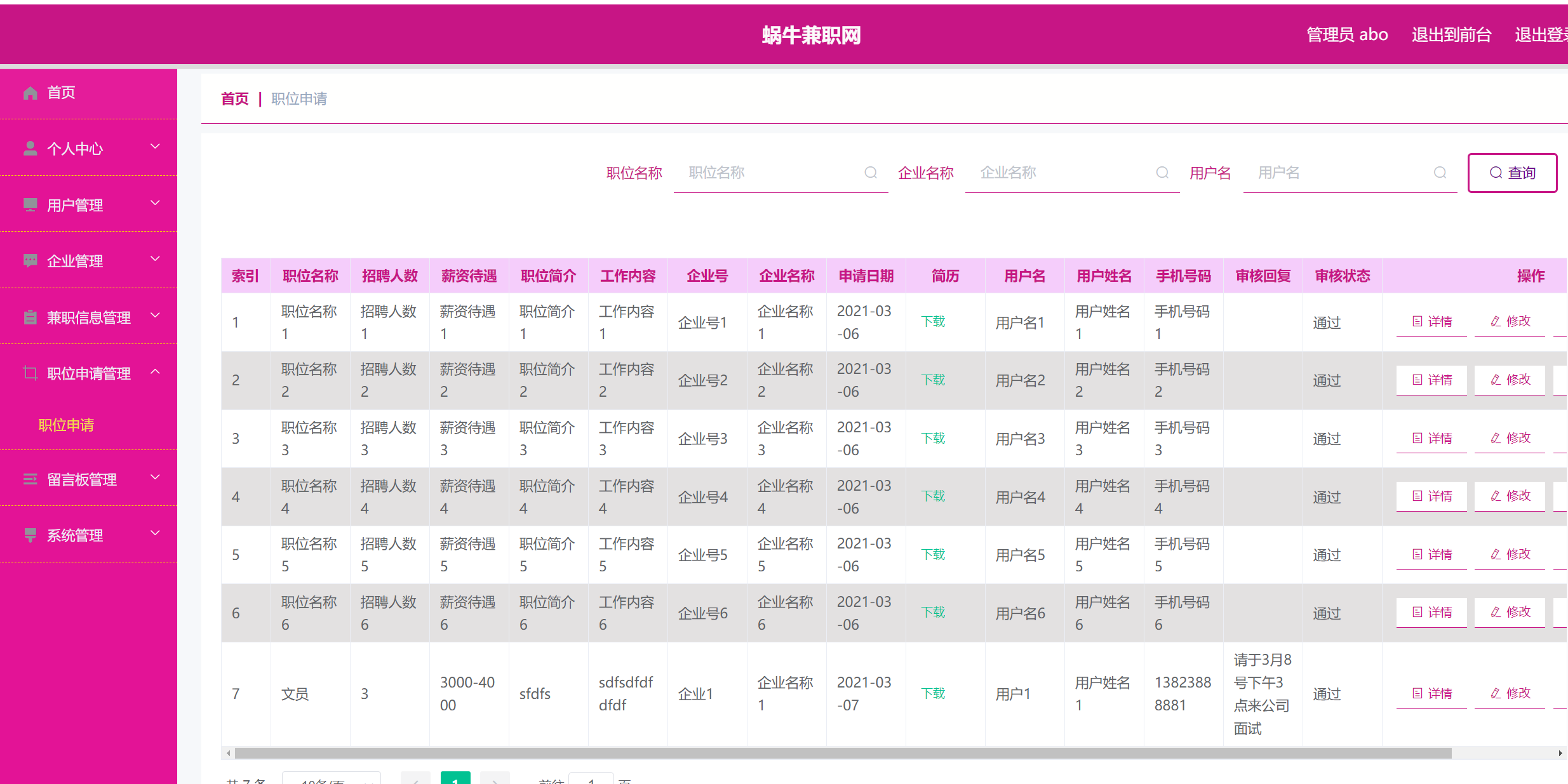
Task: Click the clipboard icon beside 兼职信息管理
Action: click(x=30, y=317)
